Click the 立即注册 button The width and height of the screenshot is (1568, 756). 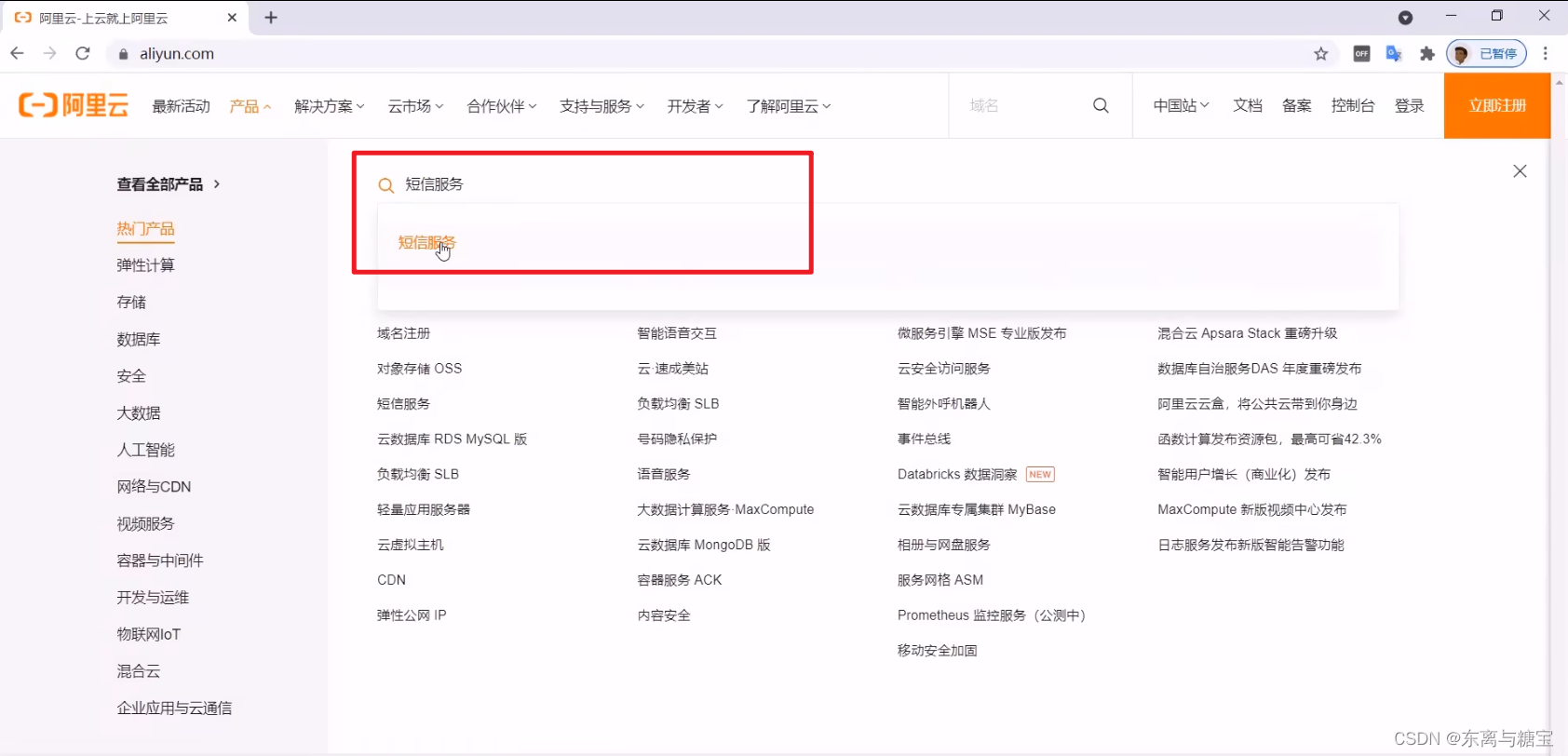(1497, 105)
